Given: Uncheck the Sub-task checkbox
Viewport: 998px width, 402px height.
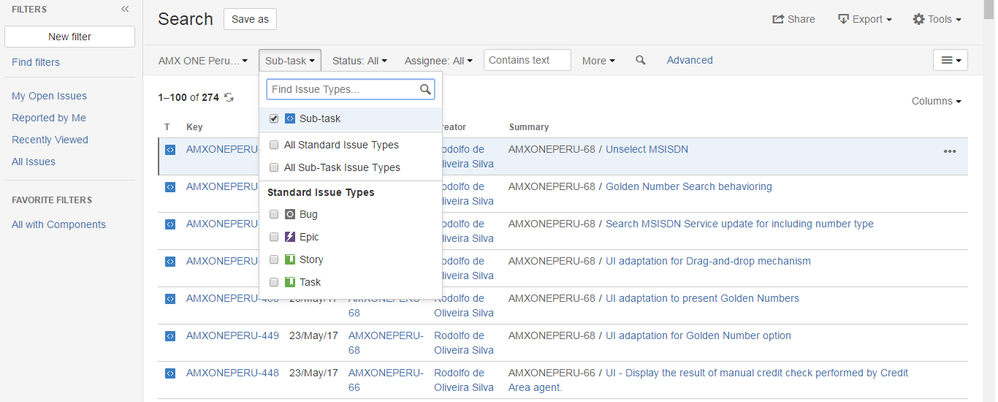Looking at the screenshot, I should (274, 119).
